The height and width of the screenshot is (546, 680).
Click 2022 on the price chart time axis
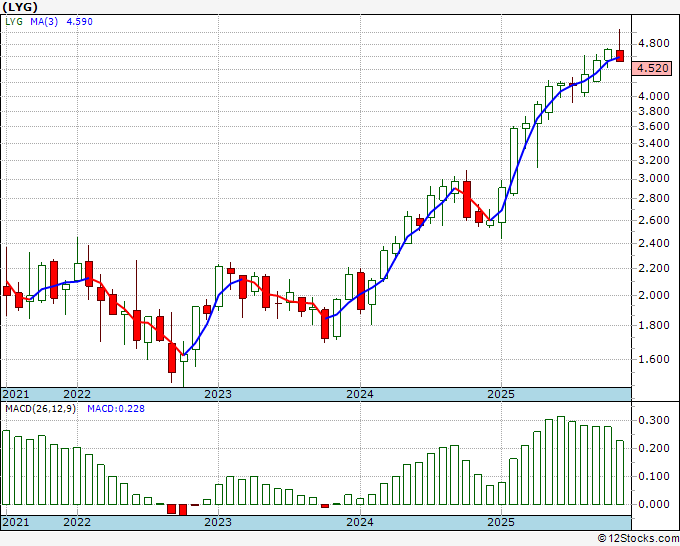click(x=77, y=394)
